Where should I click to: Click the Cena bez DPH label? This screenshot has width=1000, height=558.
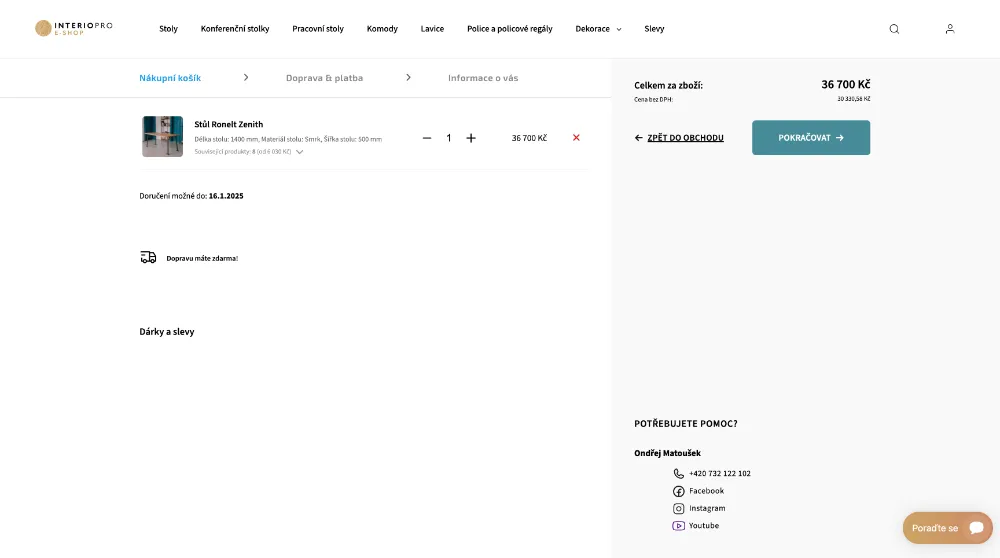pyautogui.click(x=653, y=99)
